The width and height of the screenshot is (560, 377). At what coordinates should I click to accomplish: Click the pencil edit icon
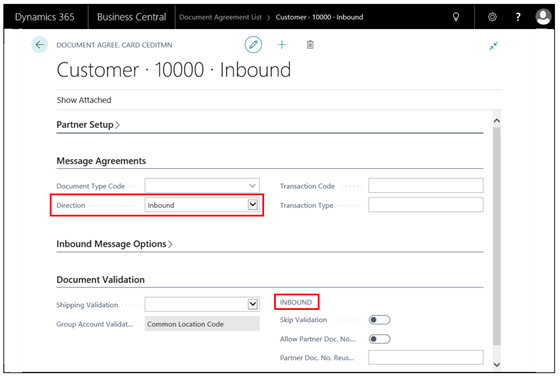(253, 45)
